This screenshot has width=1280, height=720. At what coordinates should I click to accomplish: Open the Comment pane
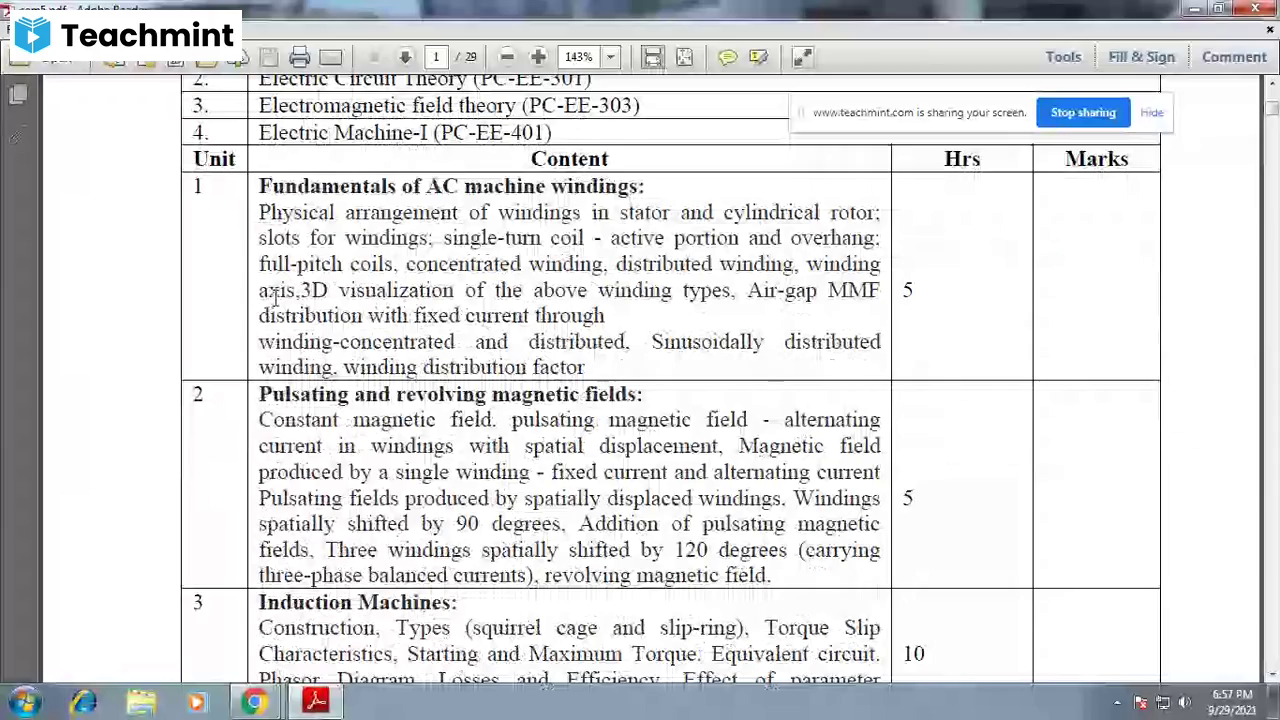tap(1234, 57)
